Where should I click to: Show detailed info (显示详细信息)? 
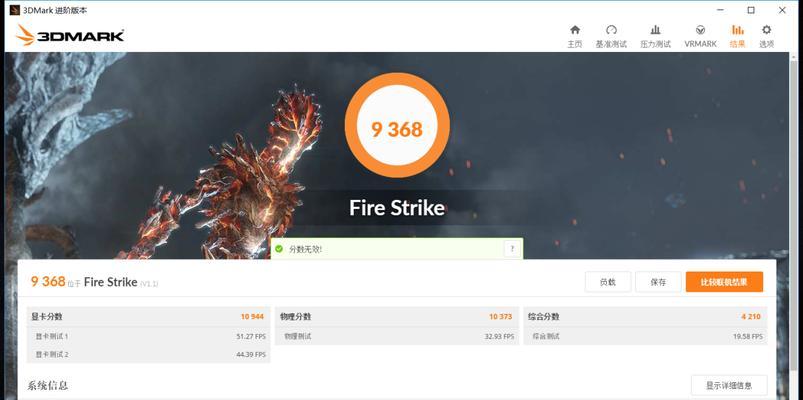coord(729,385)
